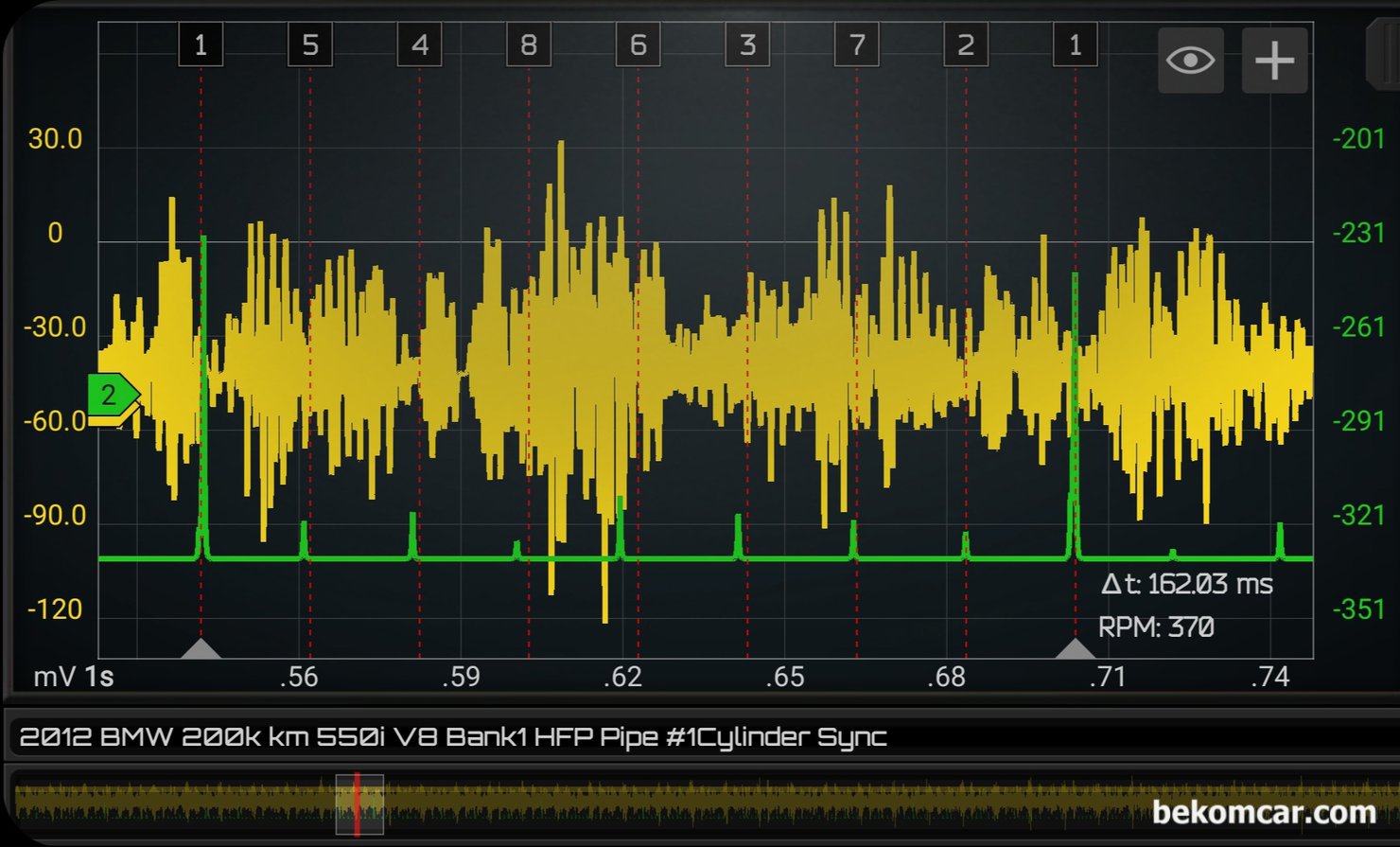The image size is (1400, 847).
Task: Click the plus icon to add a channel
Action: [1274, 61]
